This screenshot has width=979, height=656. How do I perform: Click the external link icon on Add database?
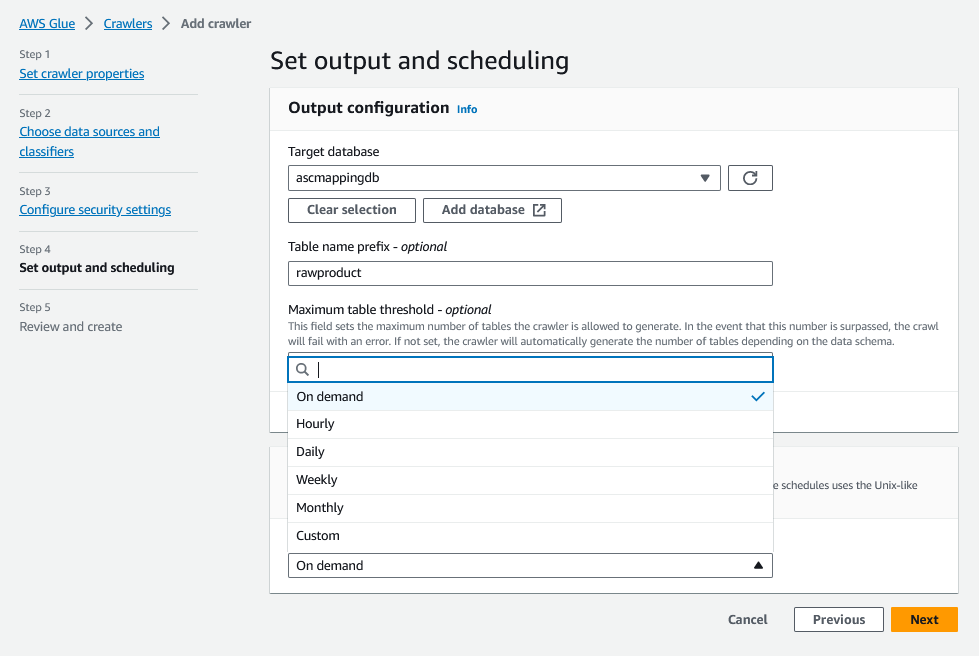click(x=539, y=210)
